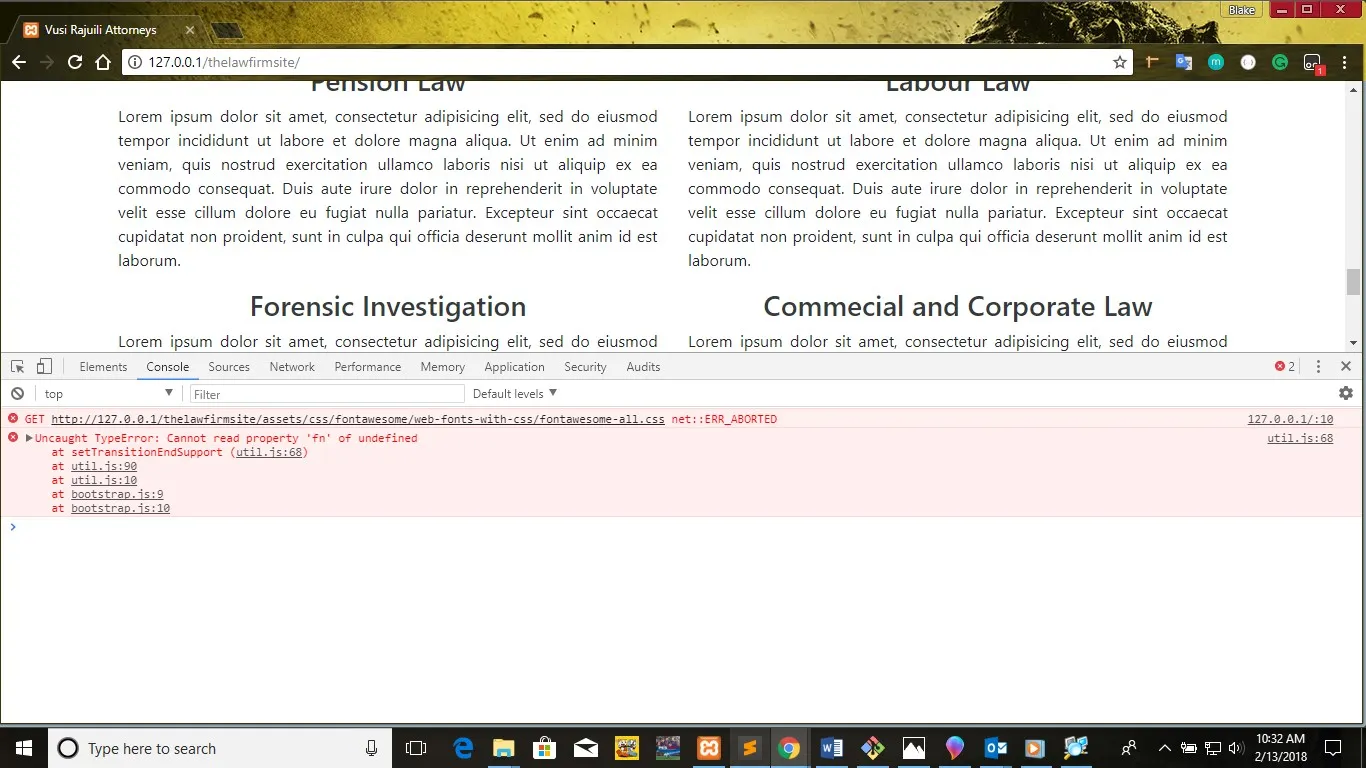This screenshot has width=1366, height=768.
Task: Open the white curly-braces extension
Action: (1248, 62)
